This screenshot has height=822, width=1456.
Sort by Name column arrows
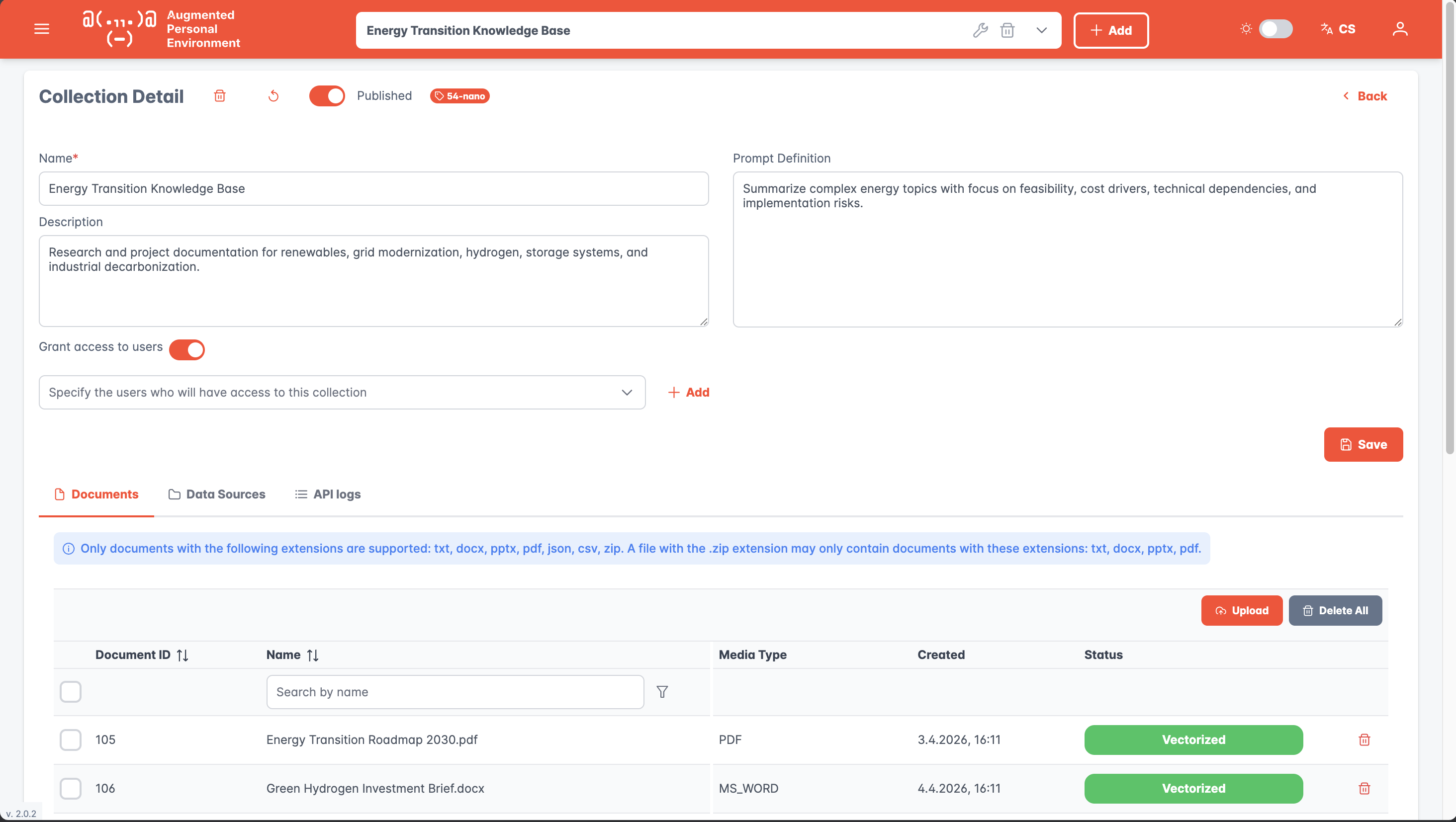(313, 656)
